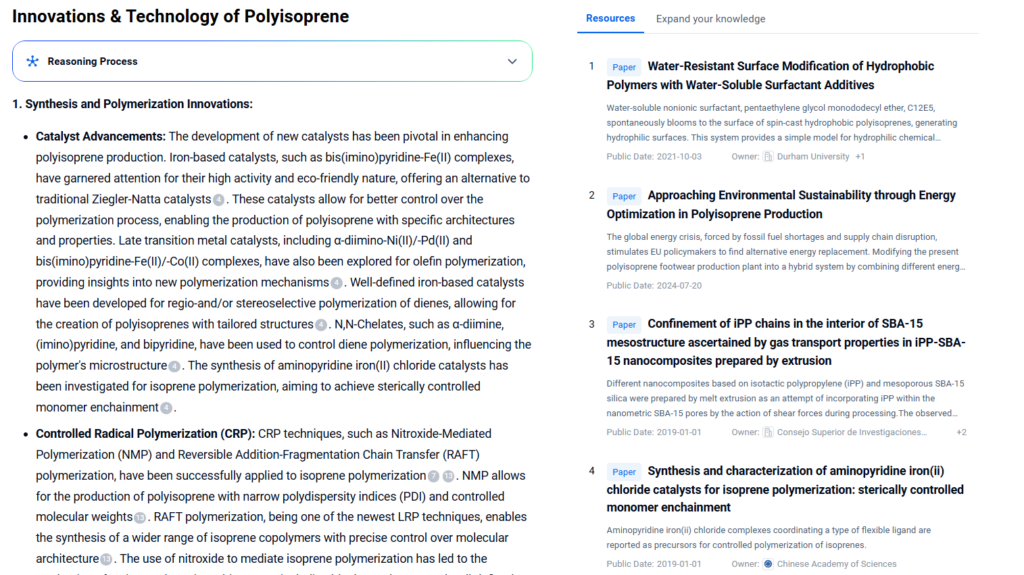
Task: Click citation badge after 'controlled molecular weights'
Action: coord(139,518)
